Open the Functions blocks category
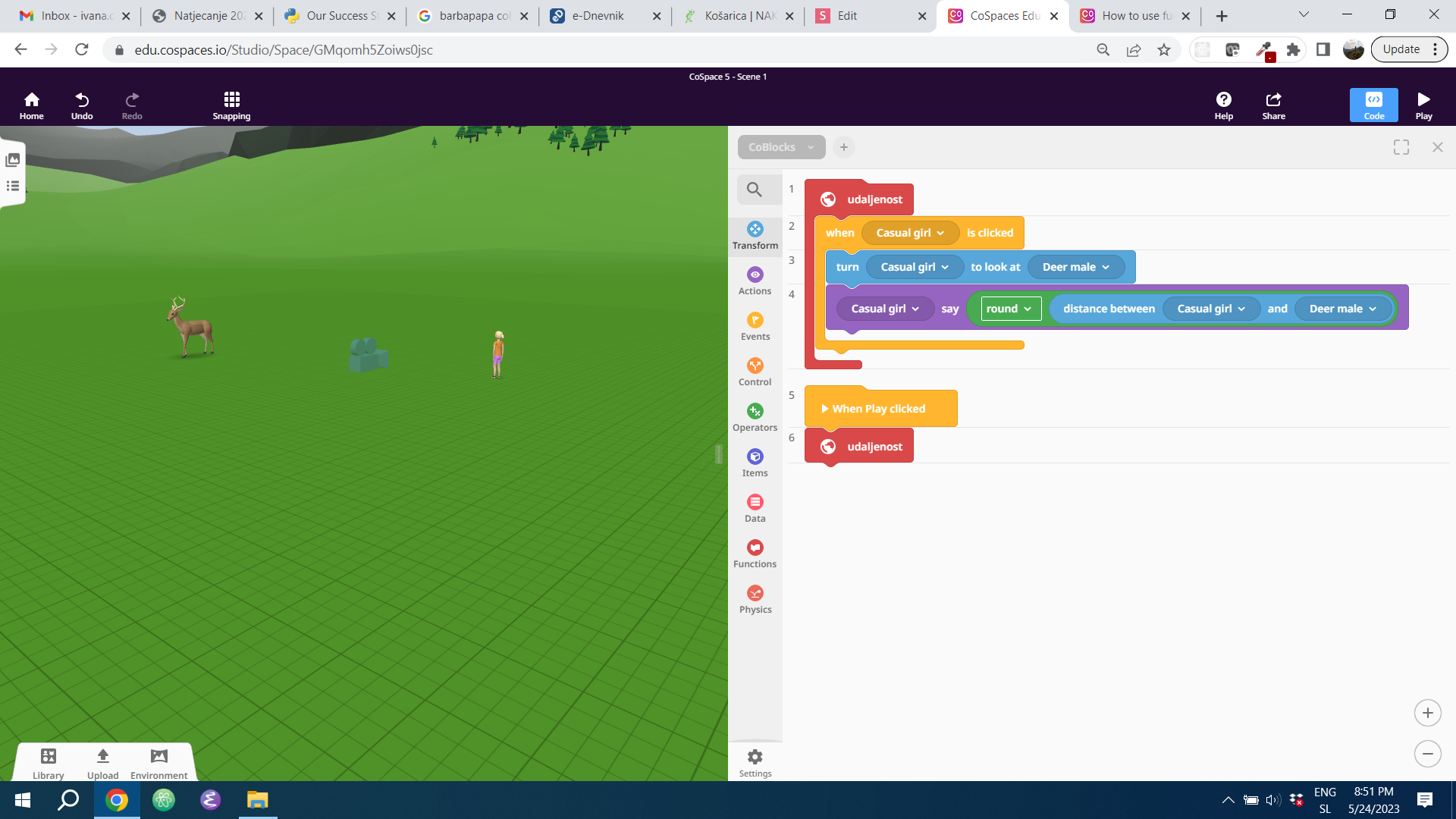The image size is (1456, 819). (755, 554)
